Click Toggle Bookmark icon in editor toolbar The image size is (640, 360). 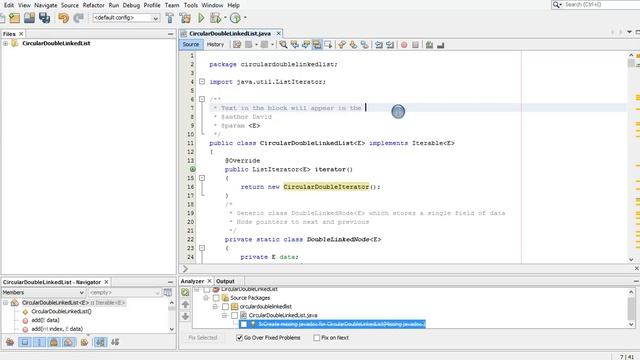[365, 44]
